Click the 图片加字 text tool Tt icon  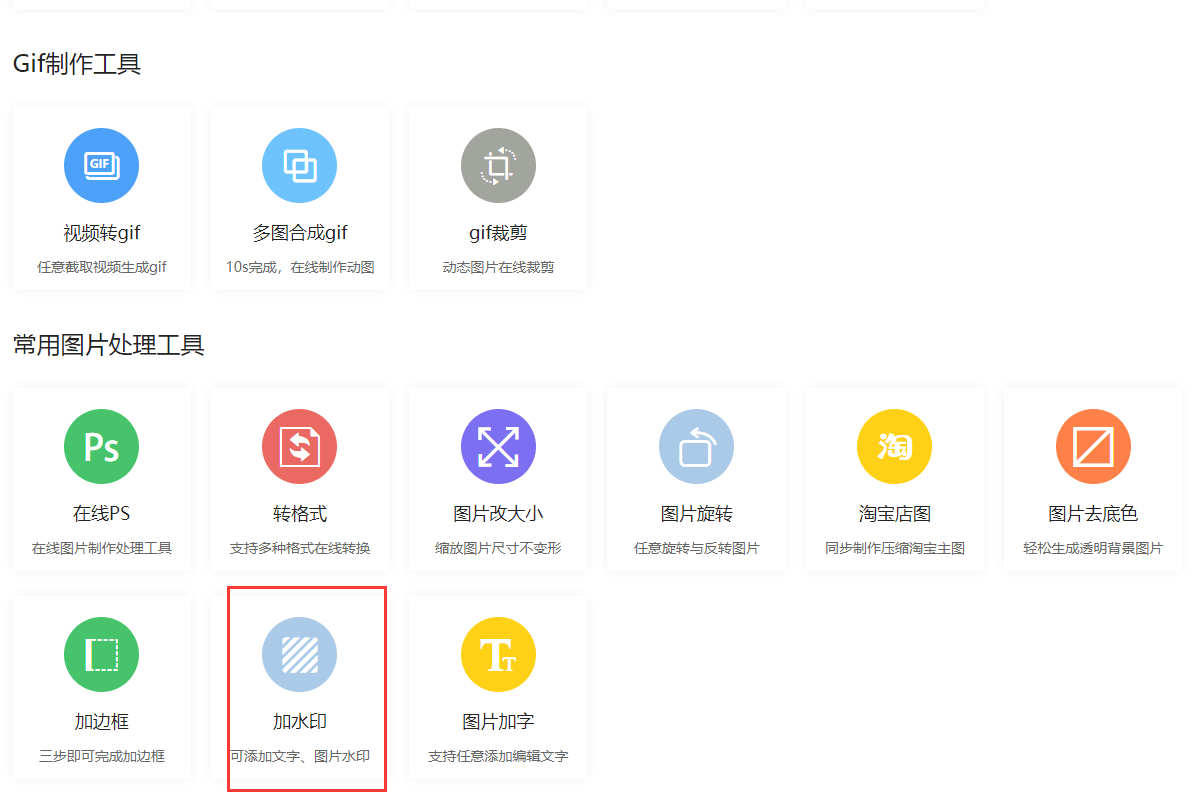point(497,655)
